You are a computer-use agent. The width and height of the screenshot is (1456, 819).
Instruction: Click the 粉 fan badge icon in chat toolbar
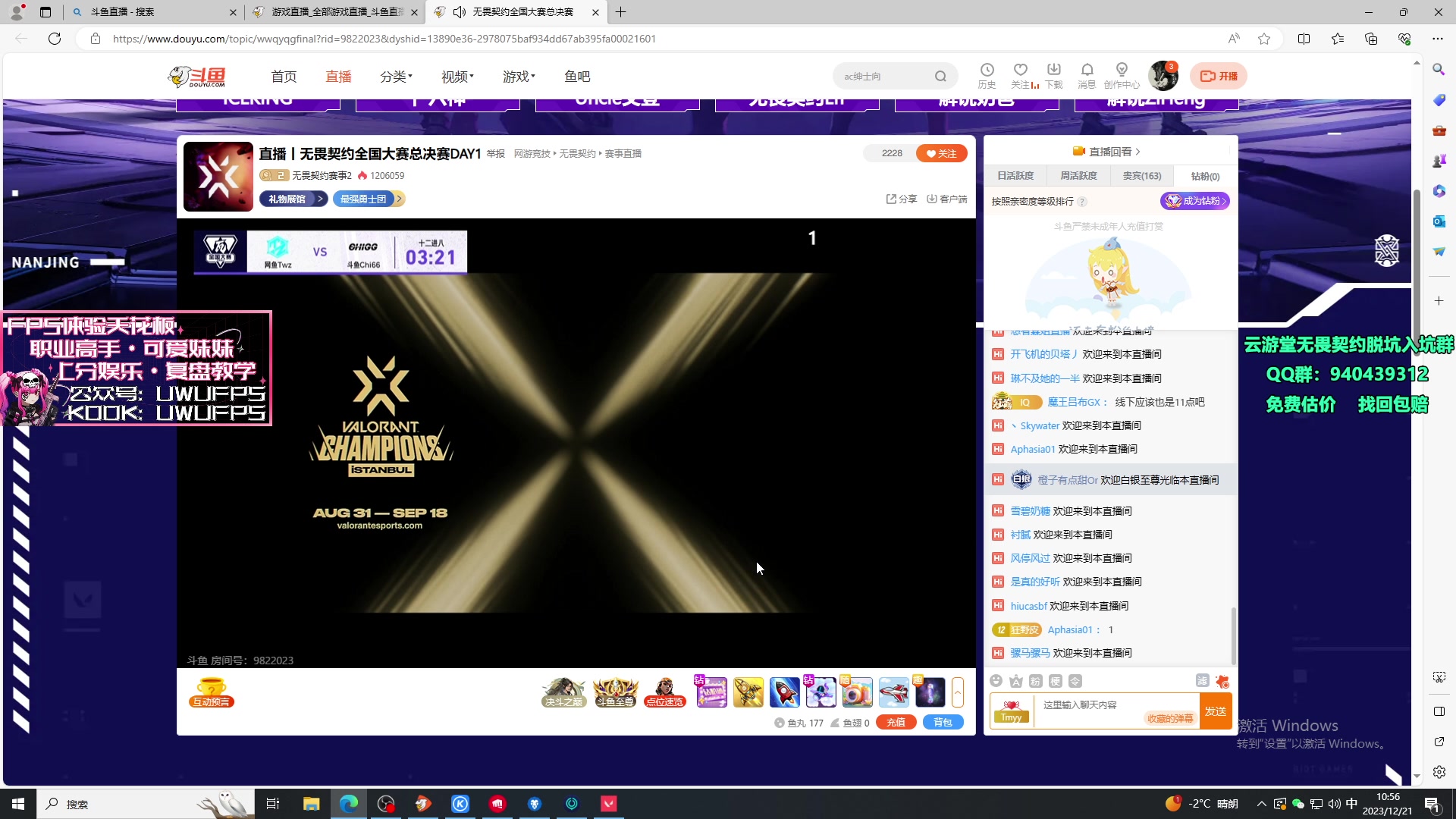click(x=1036, y=681)
